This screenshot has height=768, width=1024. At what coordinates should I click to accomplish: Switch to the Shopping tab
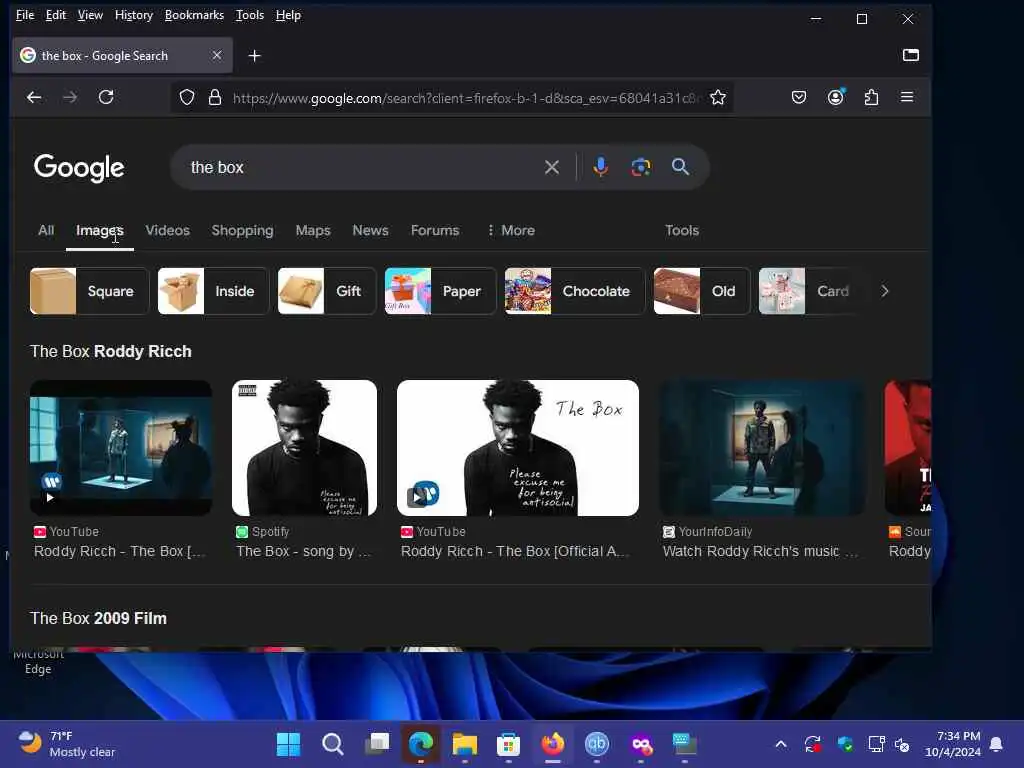point(242,231)
